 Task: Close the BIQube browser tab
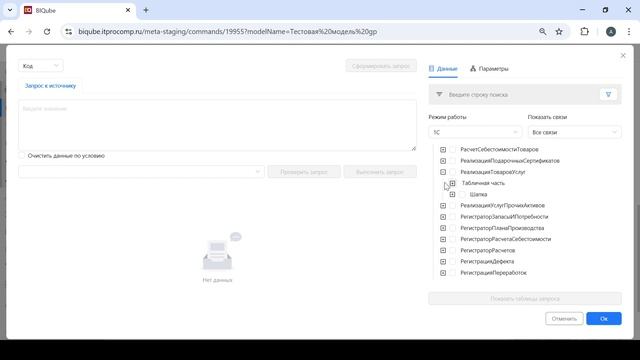pos(128,10)
